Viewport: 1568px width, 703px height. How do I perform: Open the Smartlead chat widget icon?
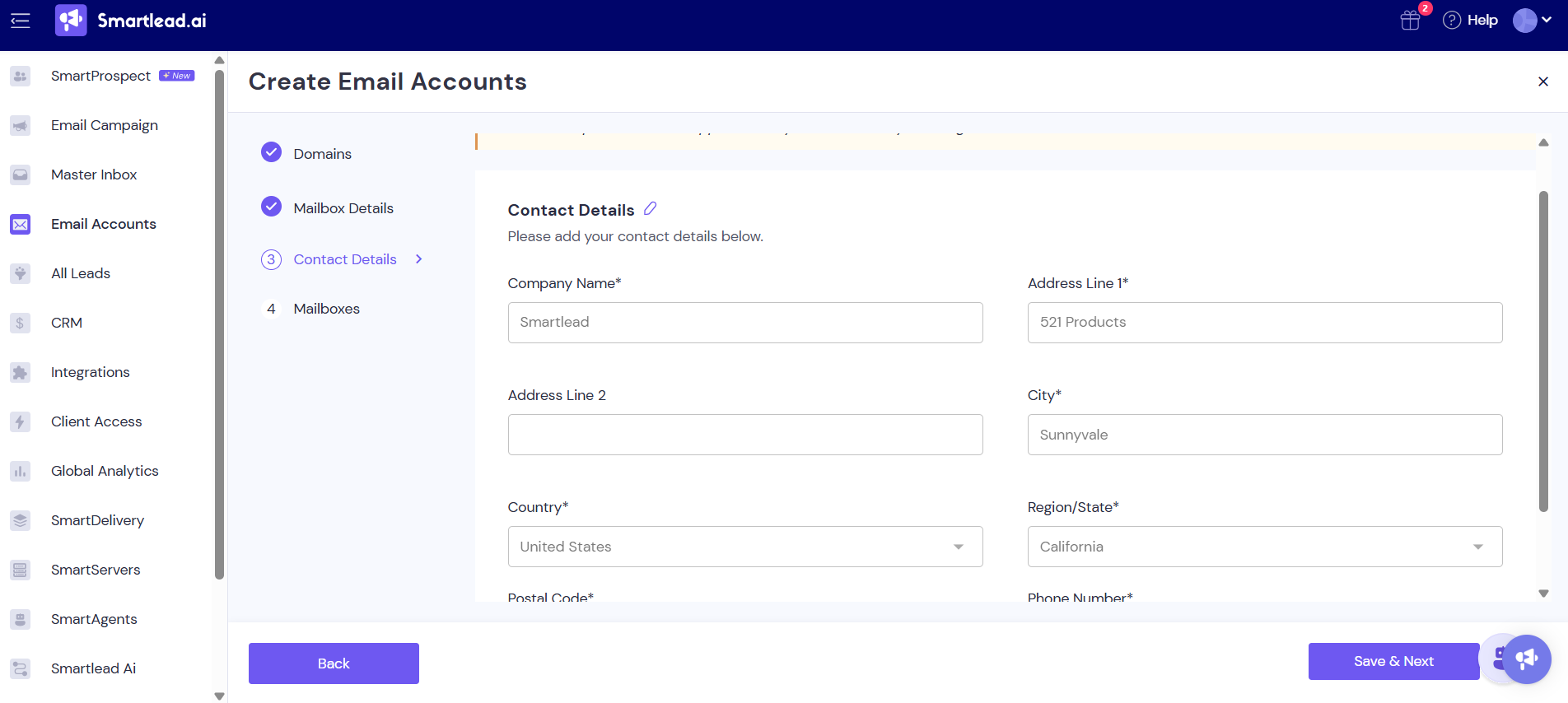1526,659
